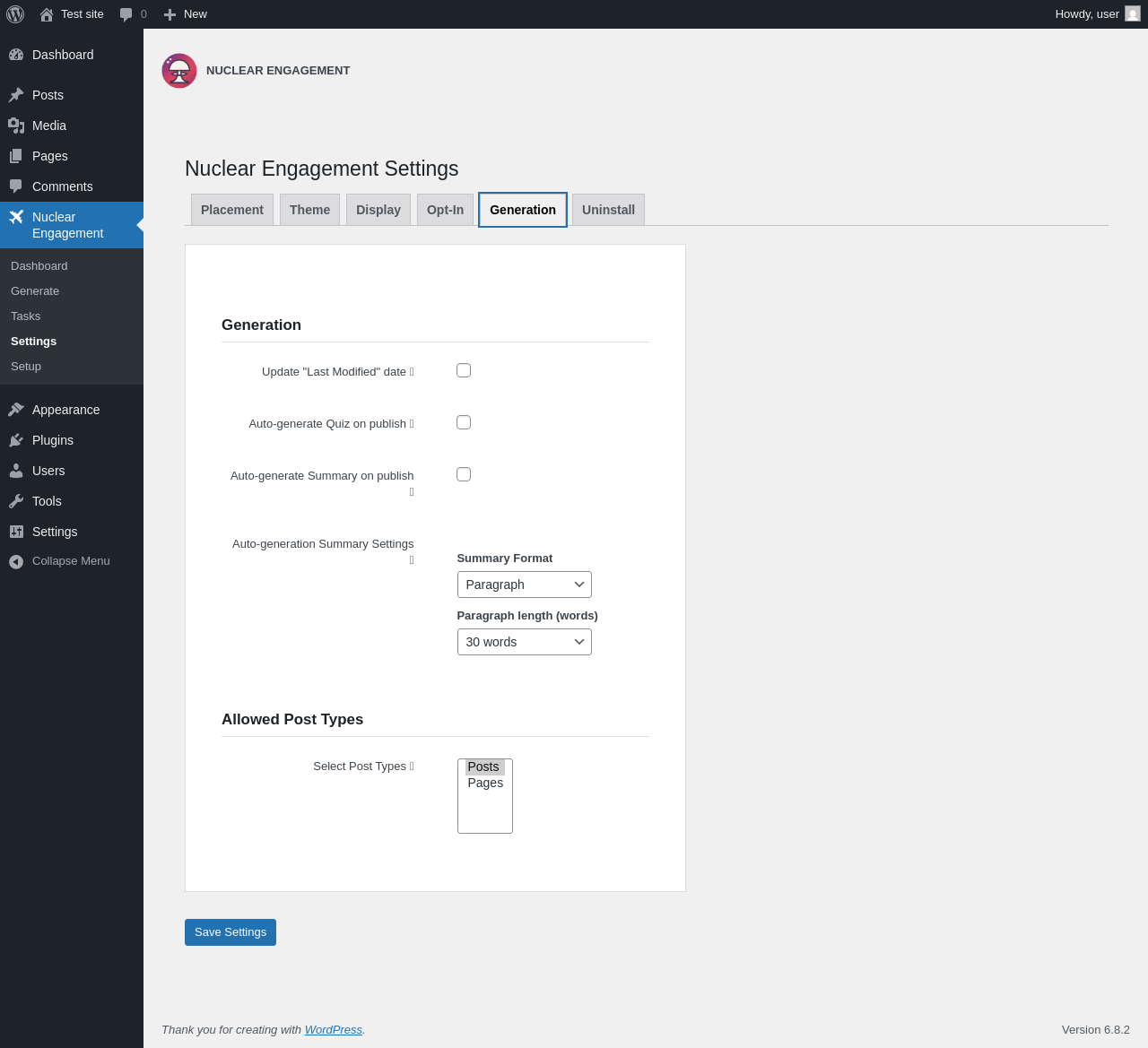This screenshot has height=1048, width=1148.
Task: Click help icon under Auto-generate Summary on publish
Action: point(412,492)
